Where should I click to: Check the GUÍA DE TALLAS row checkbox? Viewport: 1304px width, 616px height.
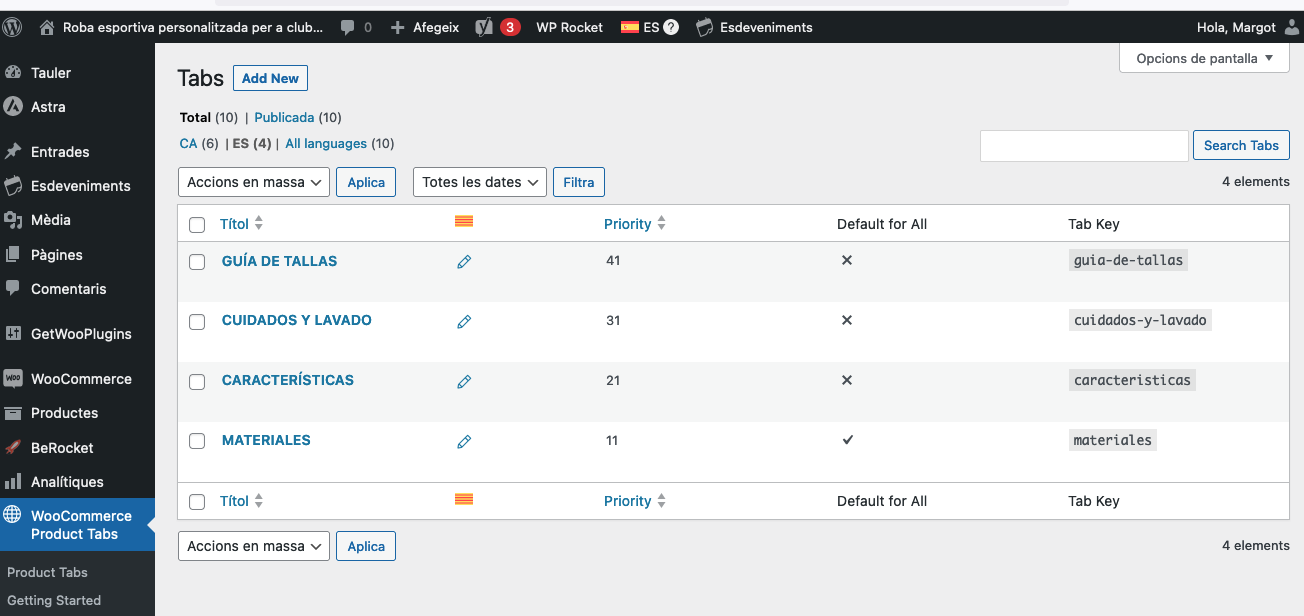point(197,262)
